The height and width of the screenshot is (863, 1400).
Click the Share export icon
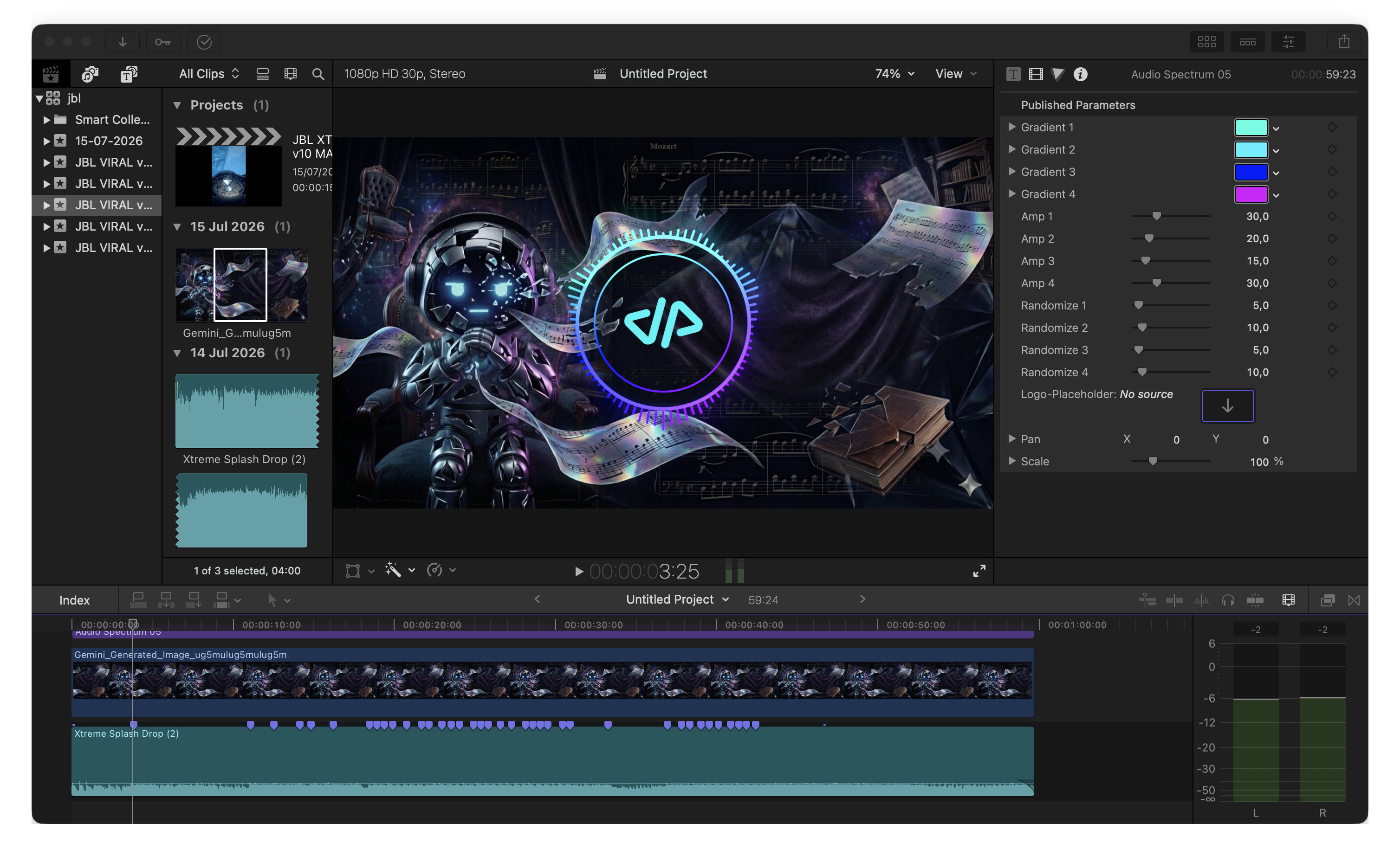[1344, 42]
